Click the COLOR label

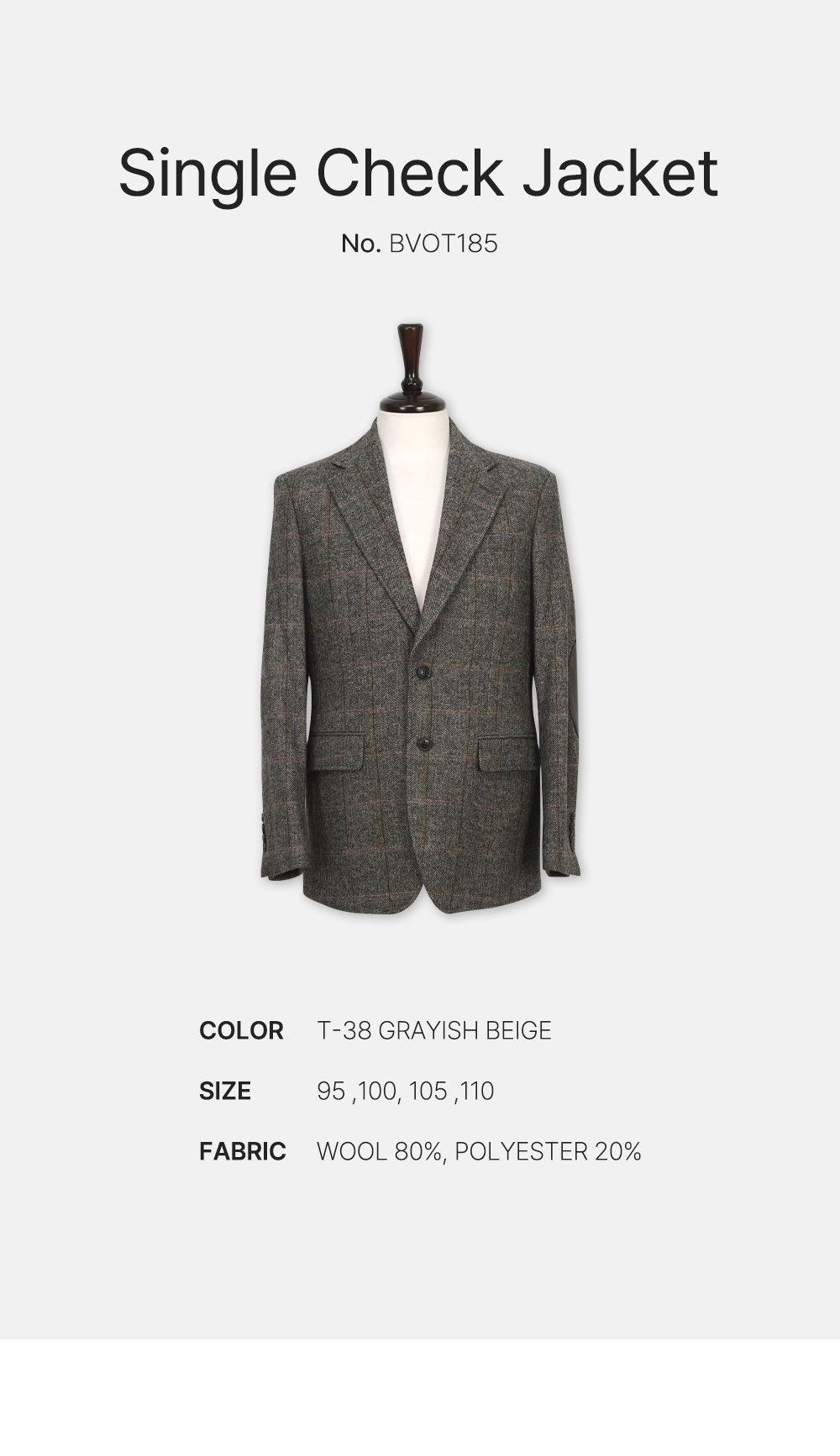tap(241, 1031)
